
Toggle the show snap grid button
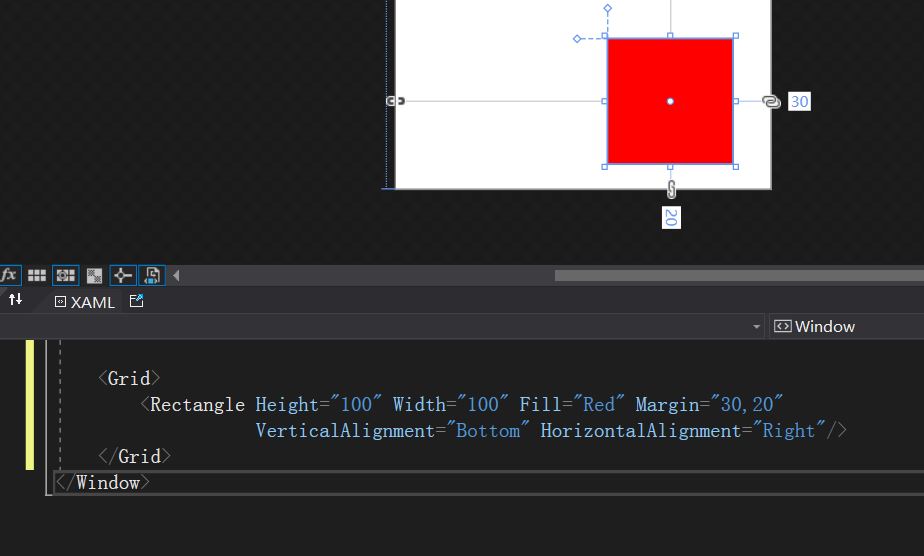(x=37, y=275)
